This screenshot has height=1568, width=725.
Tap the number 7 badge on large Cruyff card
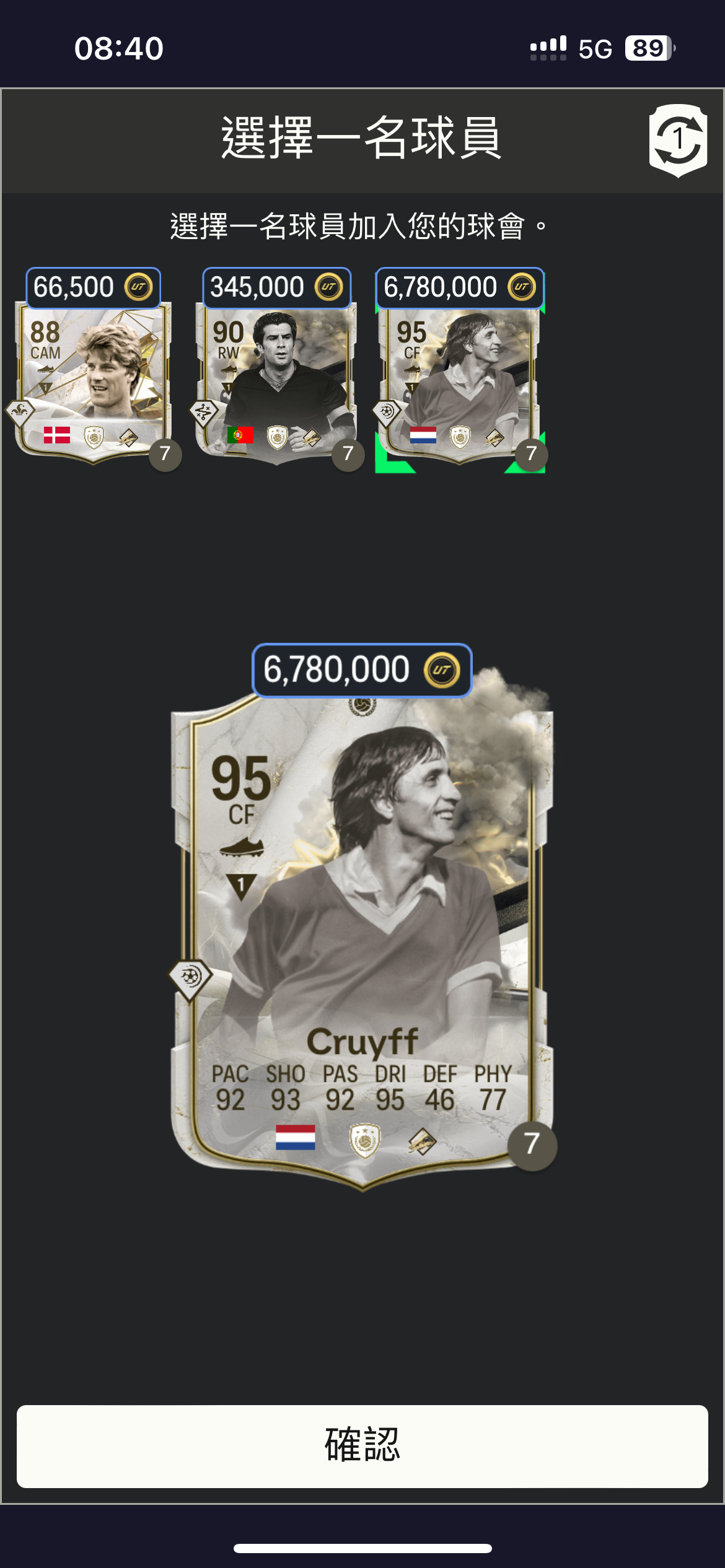click(x=532, y=1145)
